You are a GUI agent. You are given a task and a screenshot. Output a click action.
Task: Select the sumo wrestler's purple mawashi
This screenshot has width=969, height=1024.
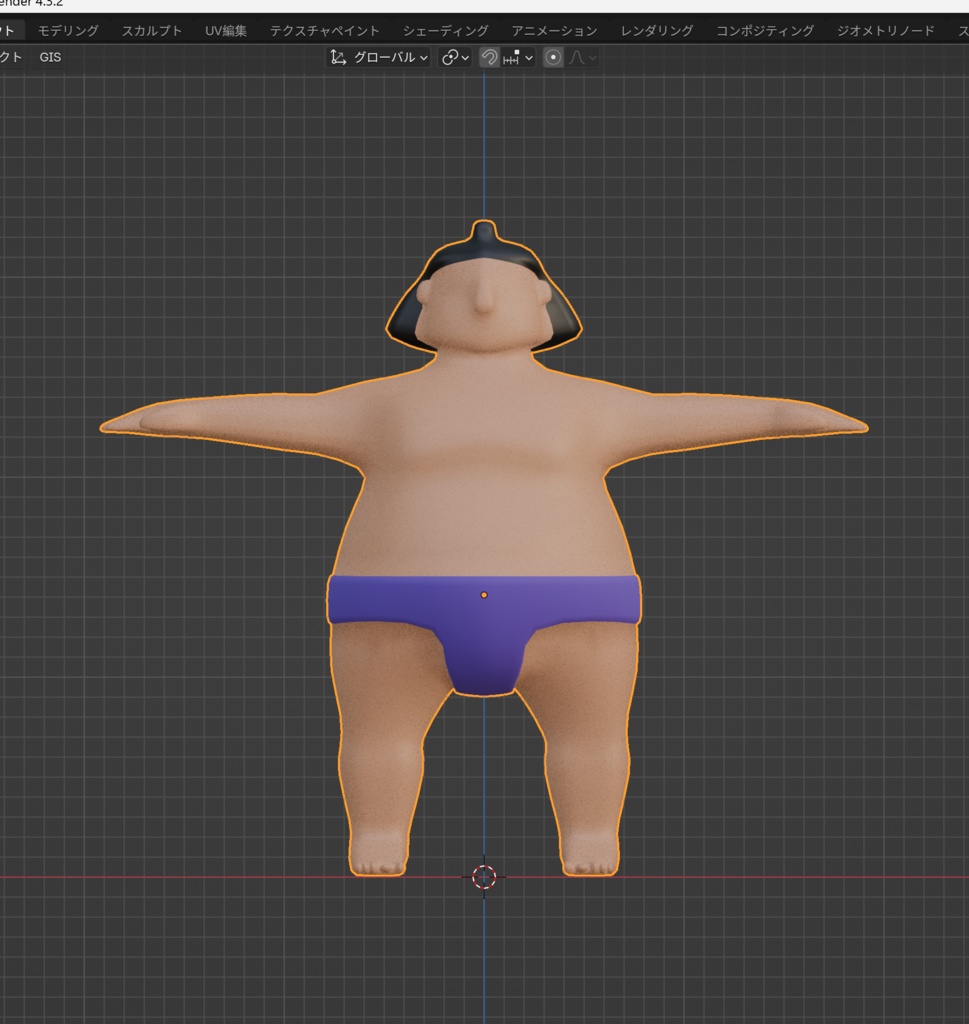tap(484, 627)
